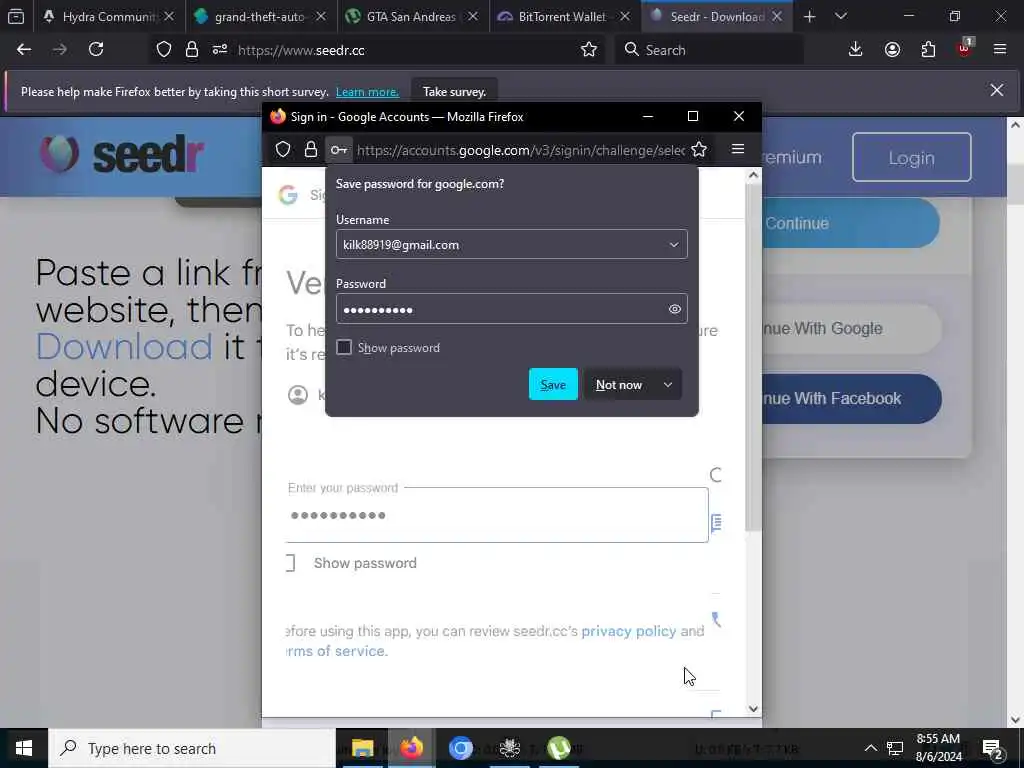Open Firefox from the taskbar
The width and height of the screenshot is (1024, 768).
(411, 748)
